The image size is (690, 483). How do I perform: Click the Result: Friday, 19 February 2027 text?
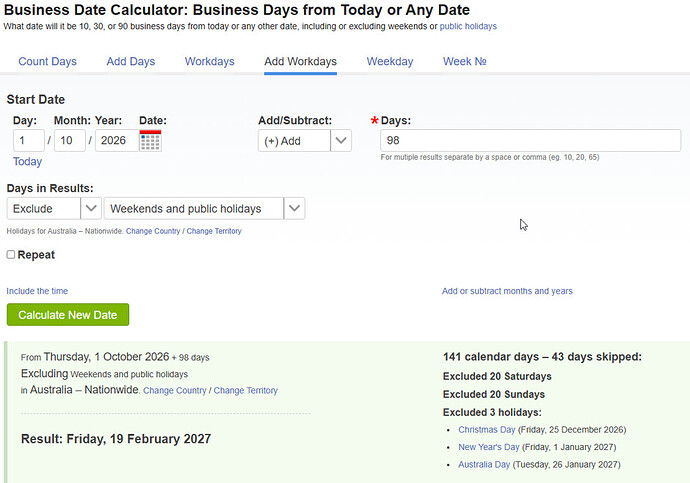[116, 439]
